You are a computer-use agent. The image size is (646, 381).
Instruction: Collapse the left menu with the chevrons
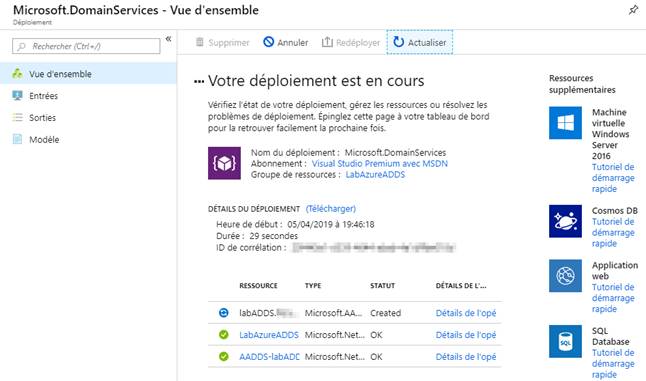pyautogui.click(x=169, y=39)
